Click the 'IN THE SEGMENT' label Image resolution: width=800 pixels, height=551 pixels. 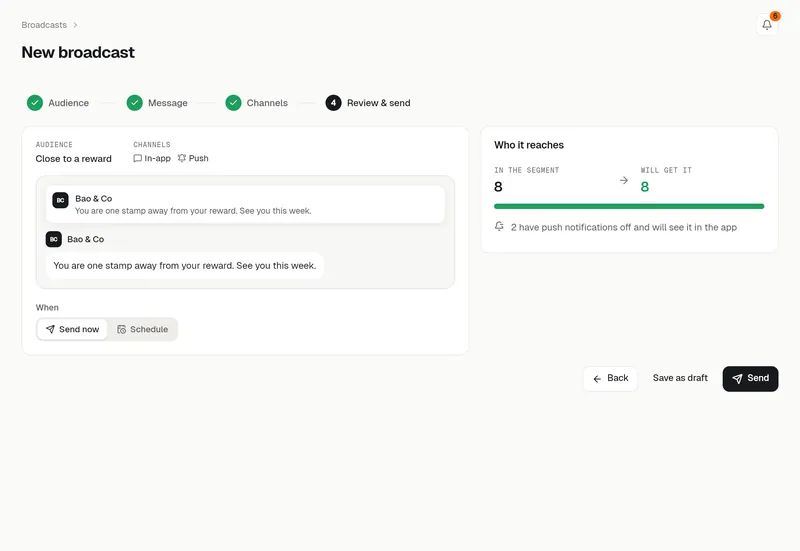tap(527, 170)
